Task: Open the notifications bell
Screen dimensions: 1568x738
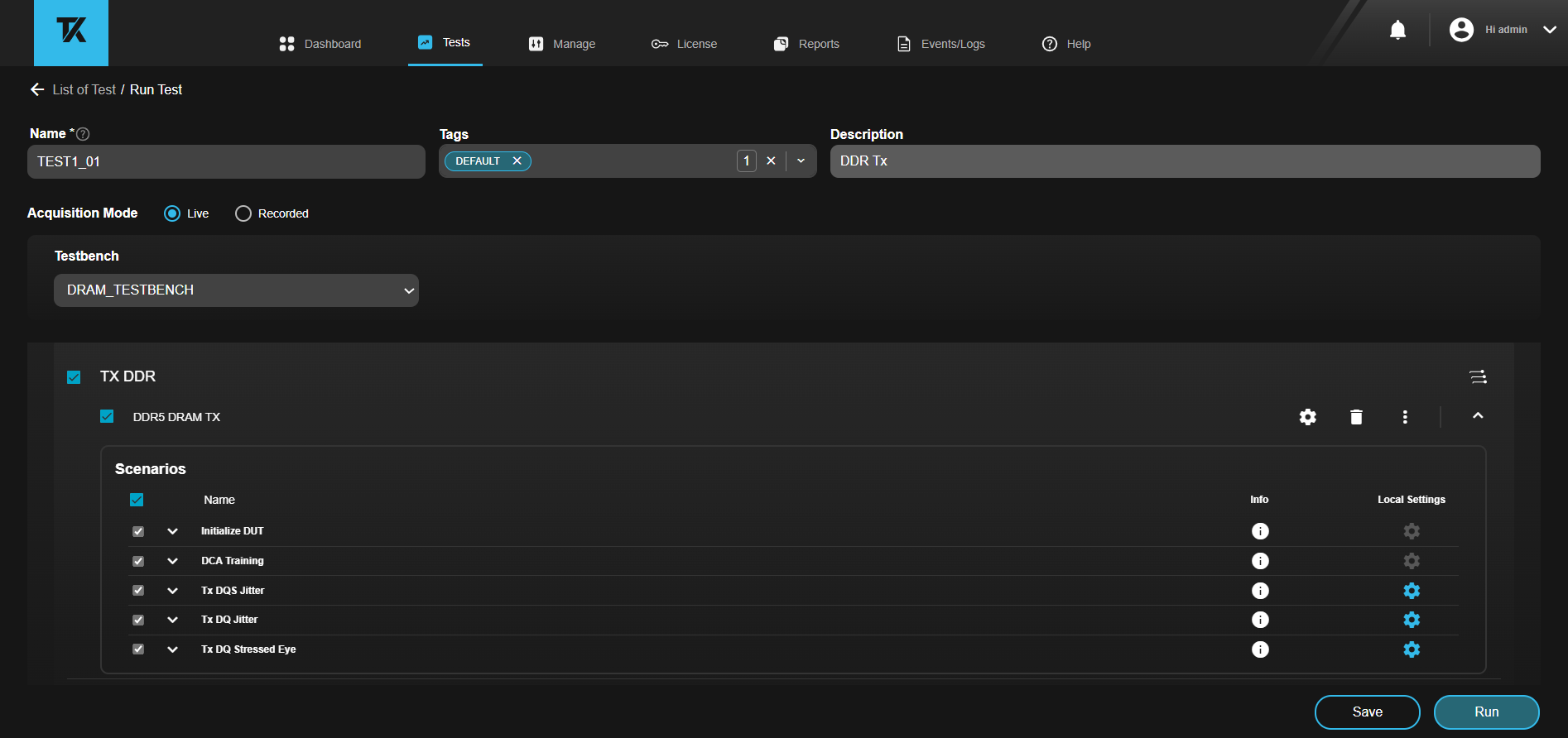Action: 1397,31
